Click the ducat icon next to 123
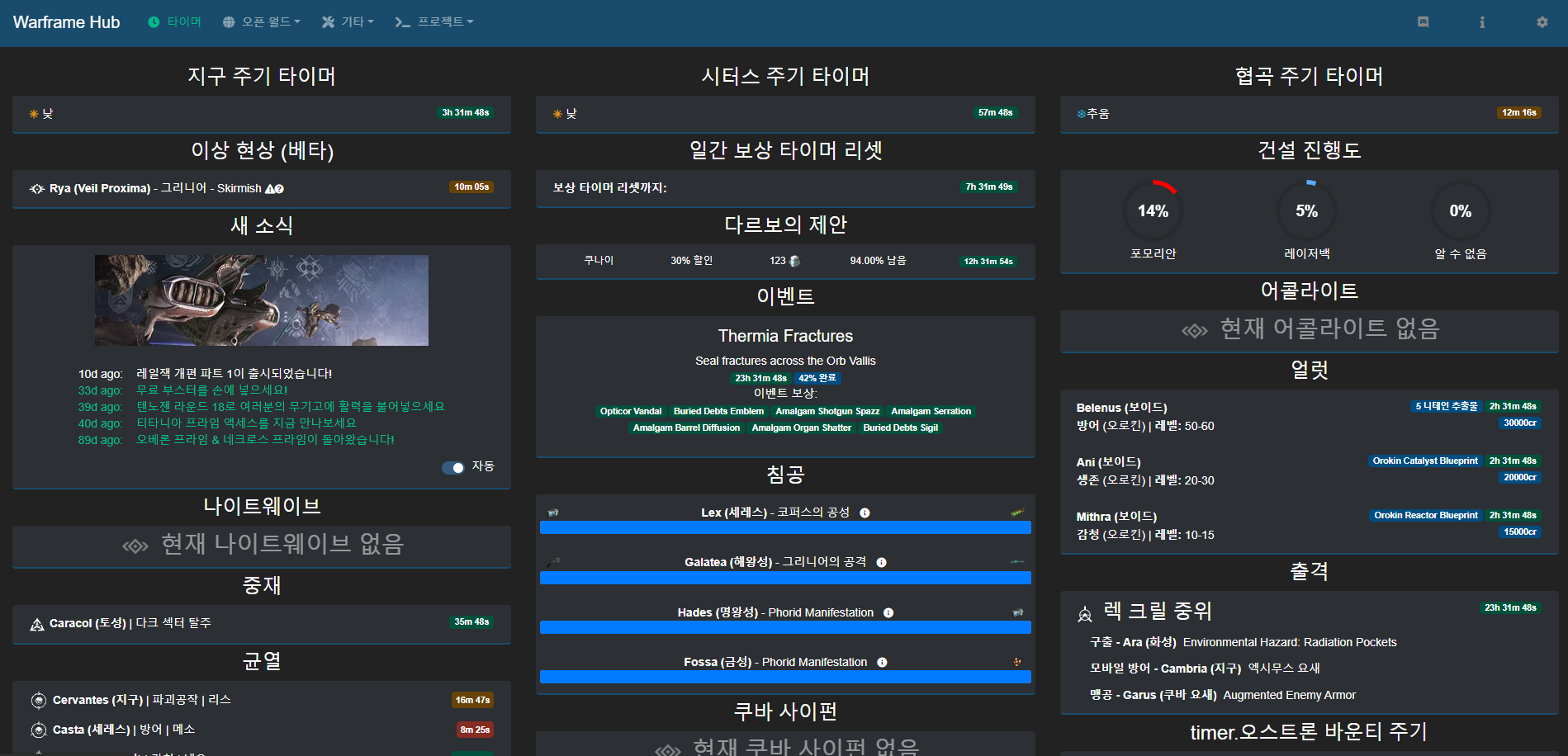The image size is (1568, 756). click(794, 261)
